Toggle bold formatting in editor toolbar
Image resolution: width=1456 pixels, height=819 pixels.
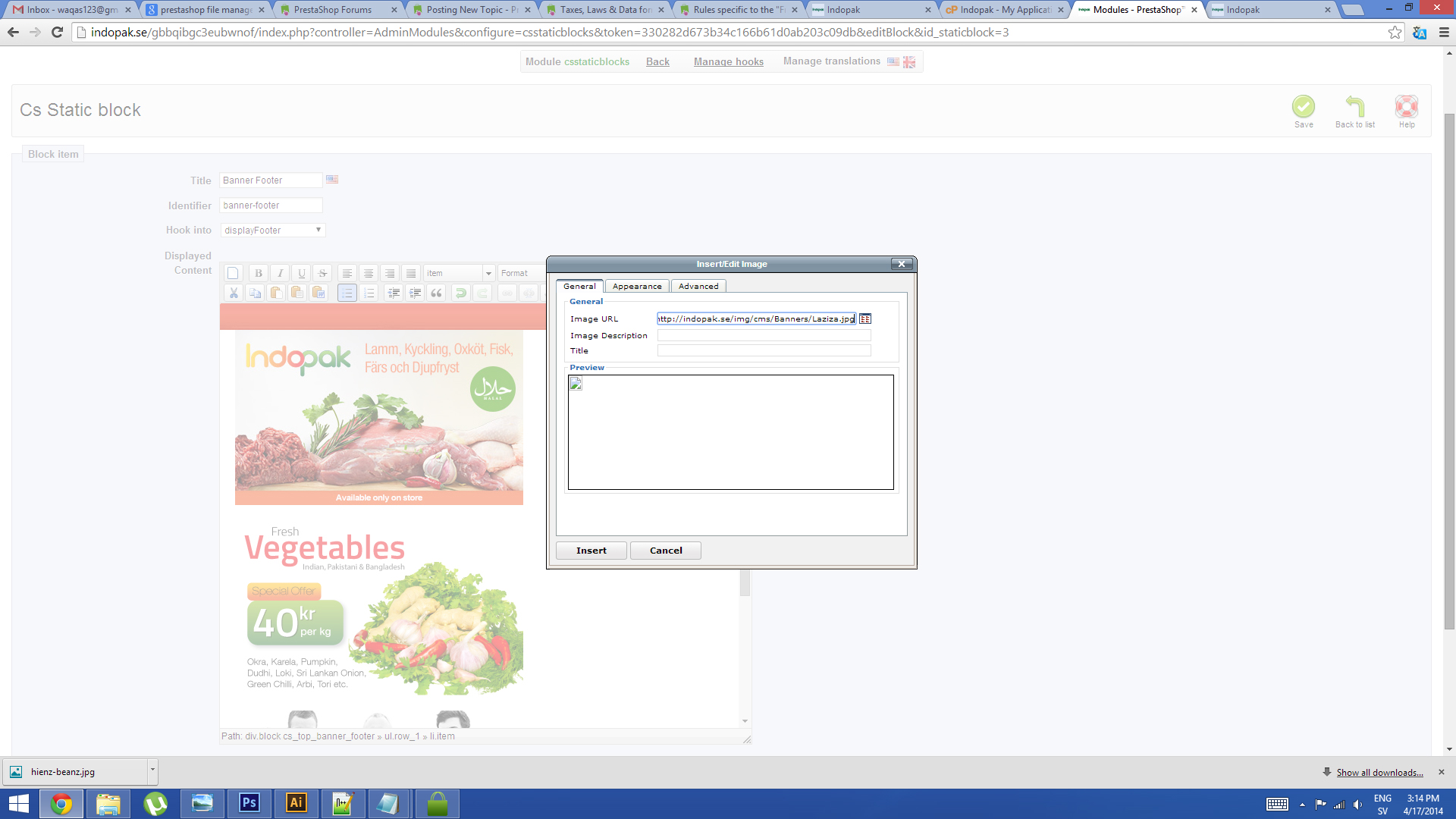[259, 273]
